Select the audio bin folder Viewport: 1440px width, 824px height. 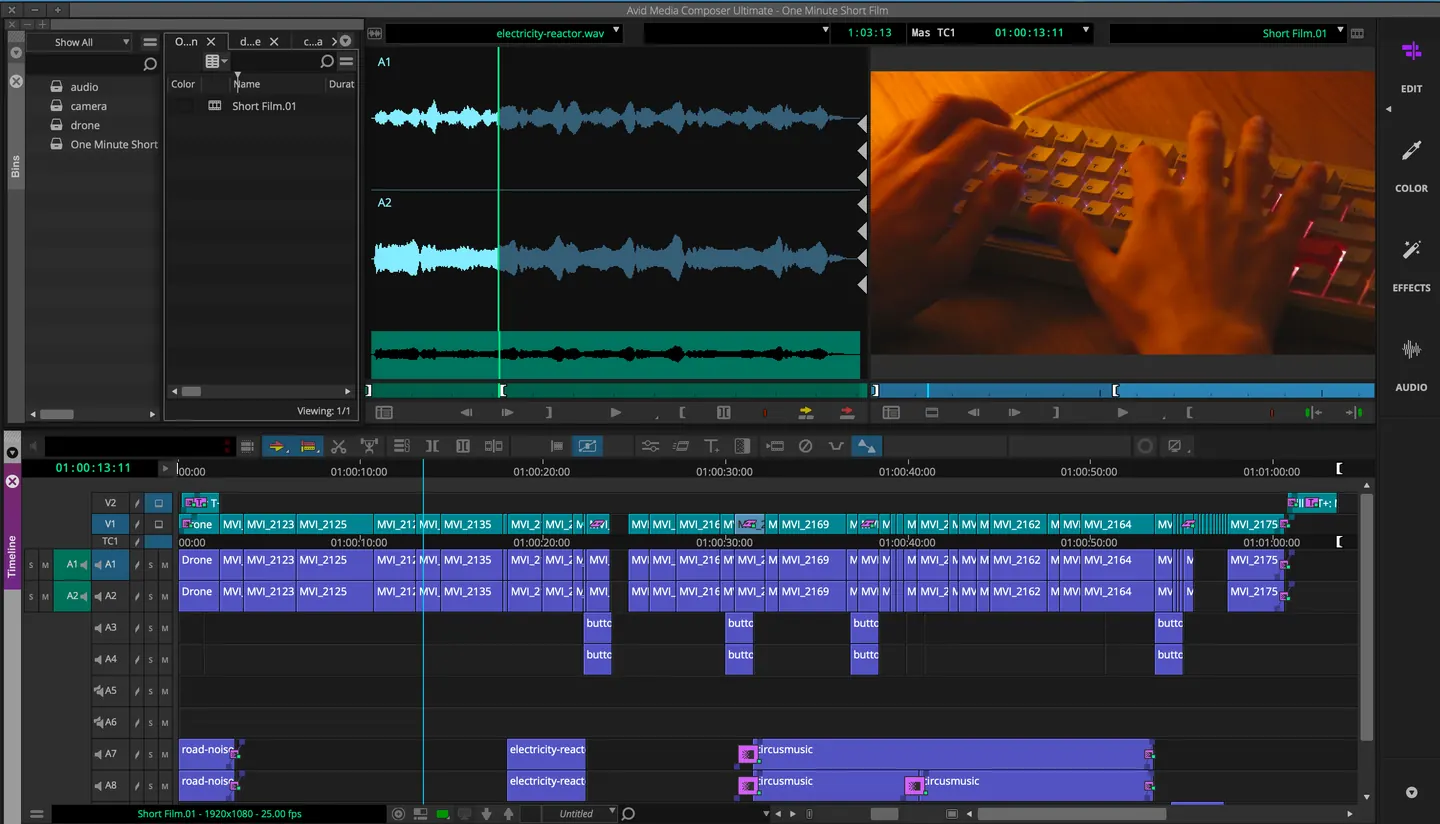click(84, 87)
